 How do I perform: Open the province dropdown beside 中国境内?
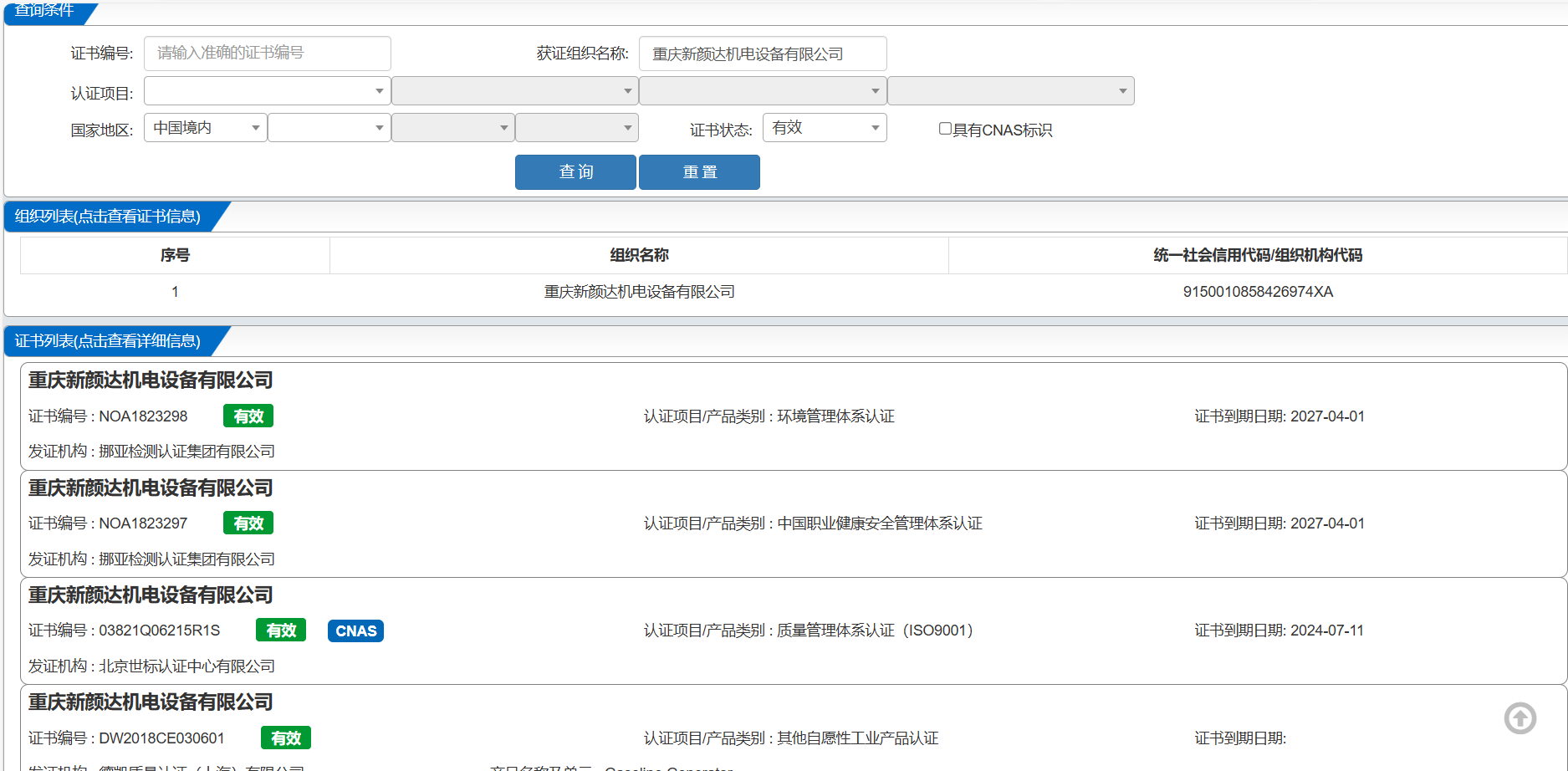coord(329,127)
